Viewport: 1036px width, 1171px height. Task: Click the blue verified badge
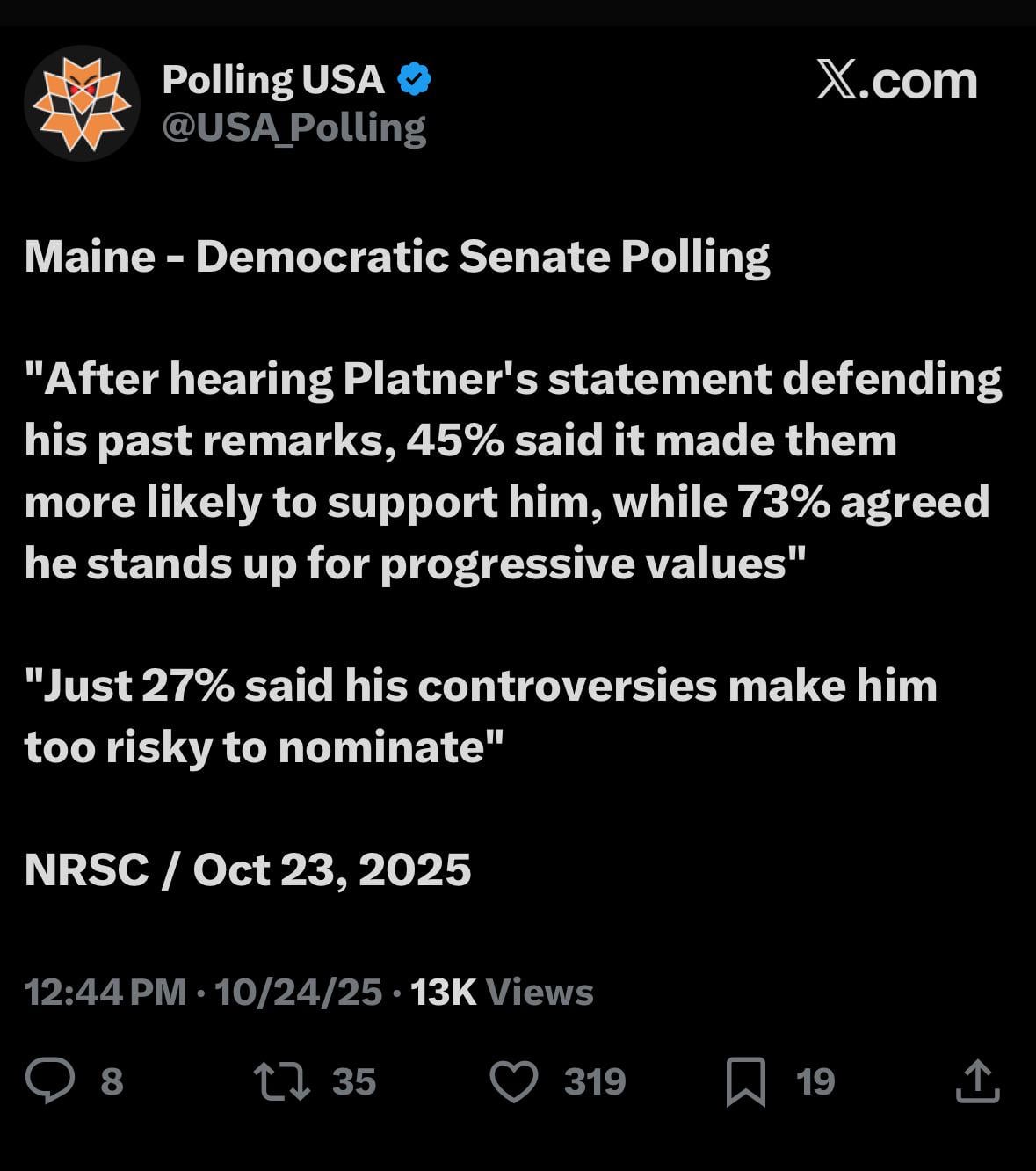point(414,80)
